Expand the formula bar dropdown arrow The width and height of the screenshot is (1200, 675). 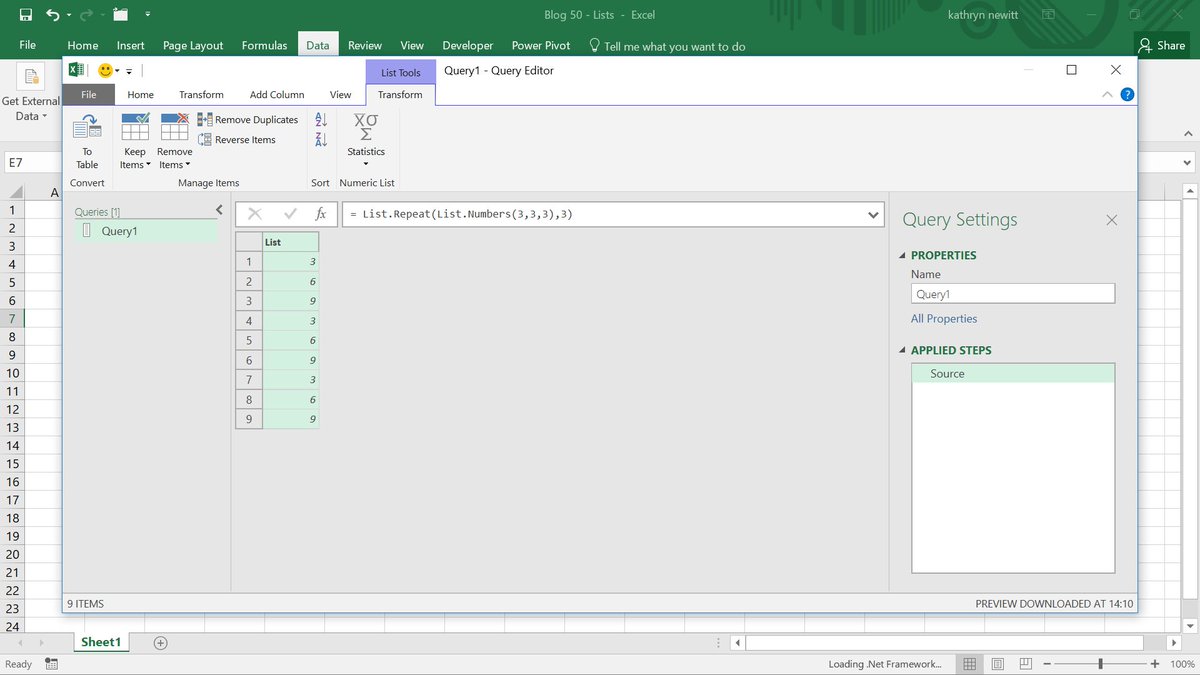click(x=872, y=214)
